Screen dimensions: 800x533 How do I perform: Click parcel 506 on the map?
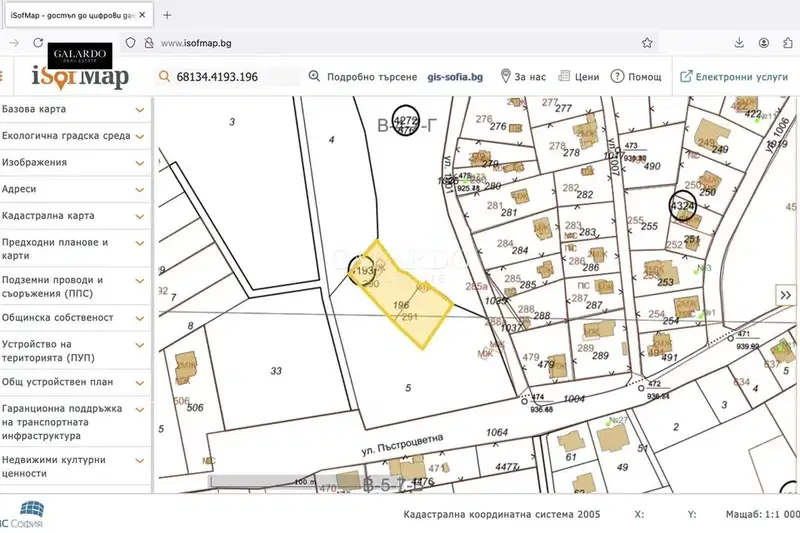(195, 408)
